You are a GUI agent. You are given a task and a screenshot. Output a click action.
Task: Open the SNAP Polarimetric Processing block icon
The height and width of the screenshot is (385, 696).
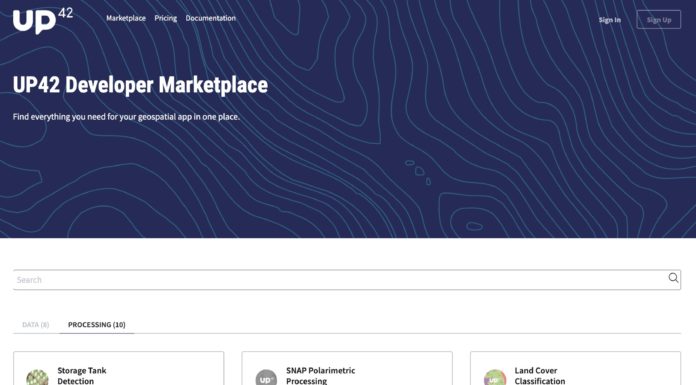[266, 377]
